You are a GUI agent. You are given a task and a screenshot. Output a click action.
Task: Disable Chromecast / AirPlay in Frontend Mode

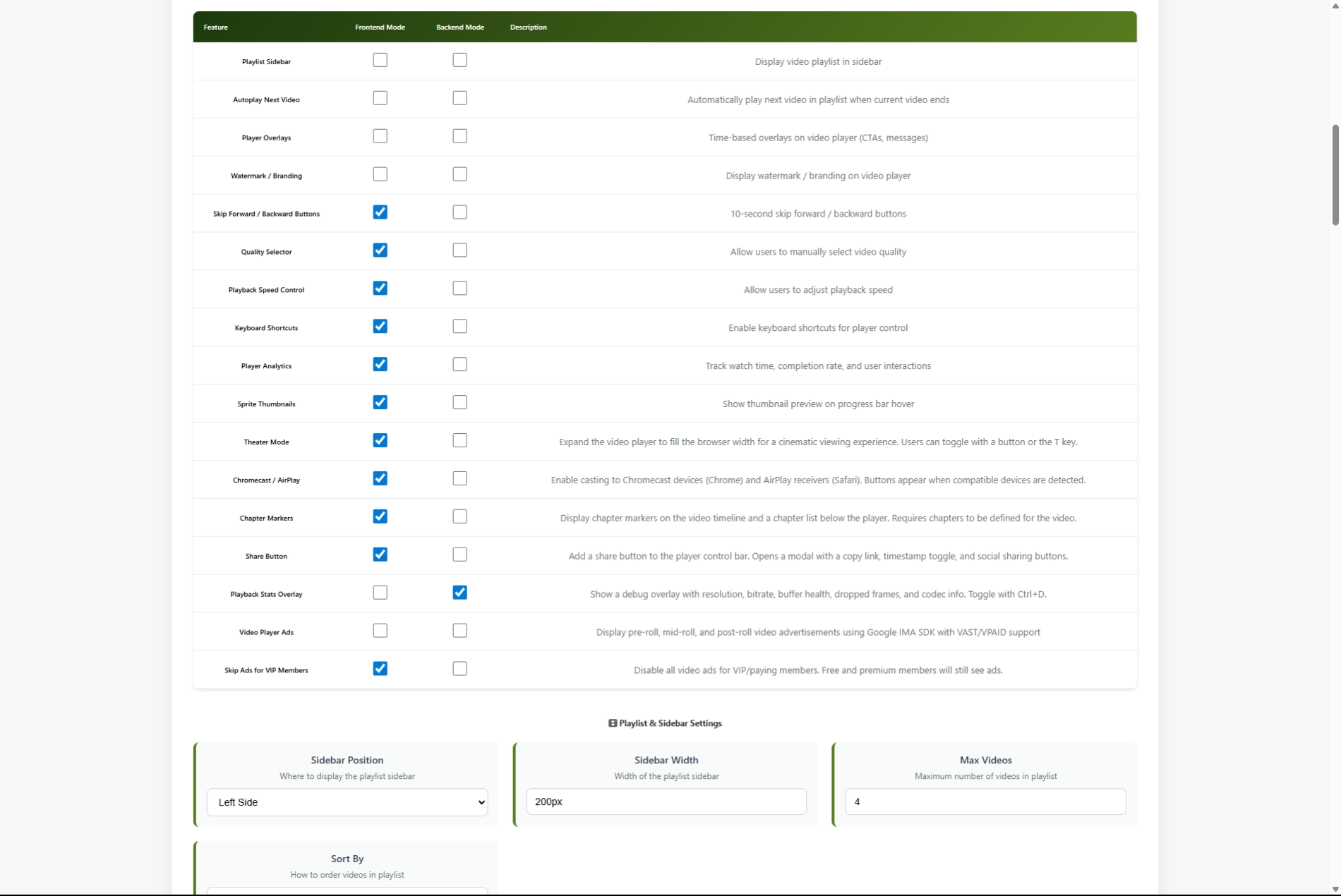click(x=380, y=479)
